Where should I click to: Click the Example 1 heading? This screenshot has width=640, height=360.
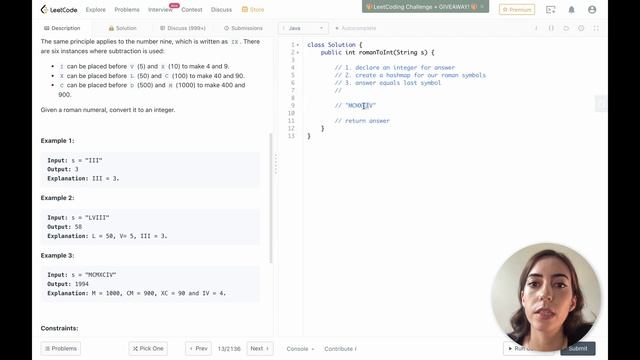tap(58, 141)
